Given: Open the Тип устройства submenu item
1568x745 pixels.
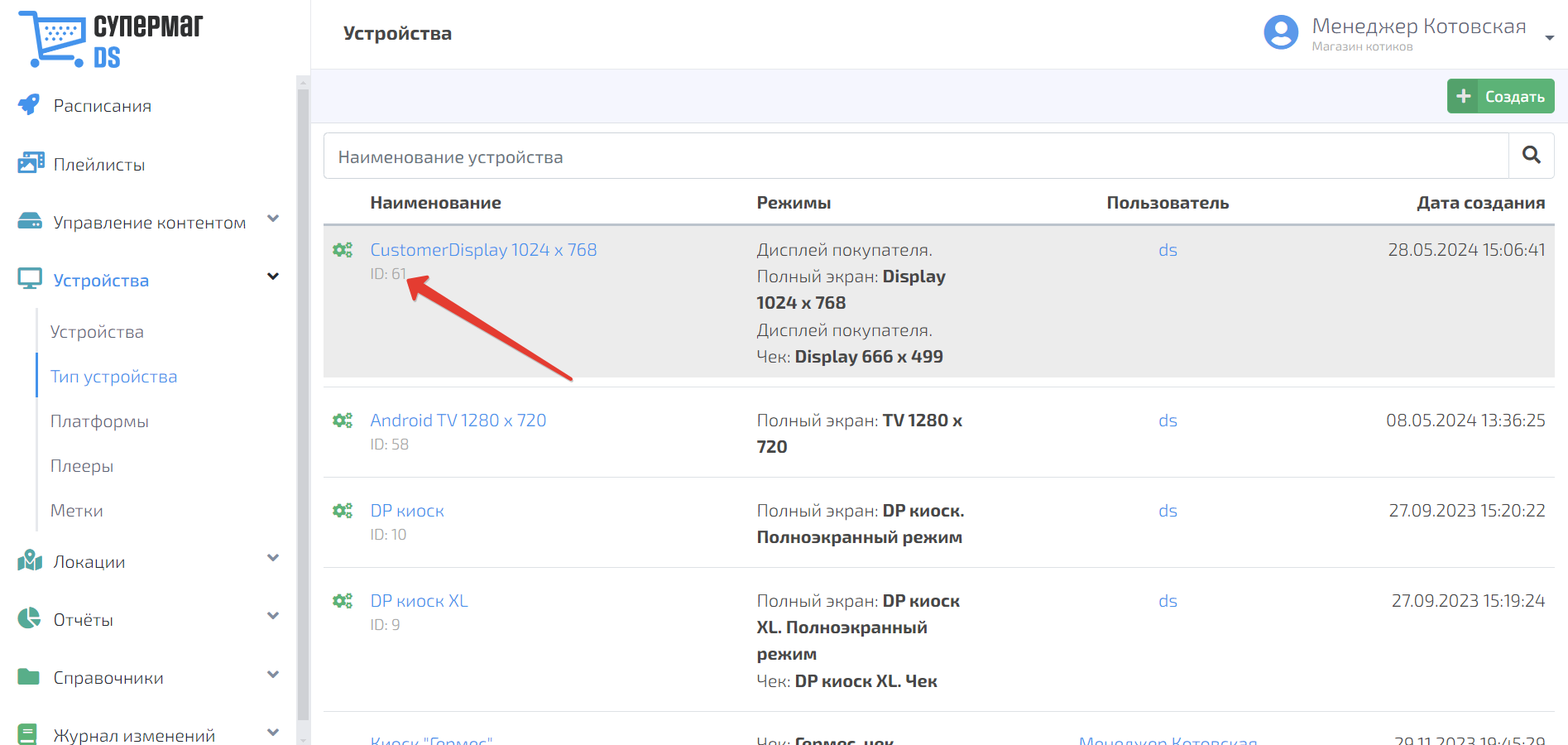Looking at the screenshot, I should (x=114, y=377).
